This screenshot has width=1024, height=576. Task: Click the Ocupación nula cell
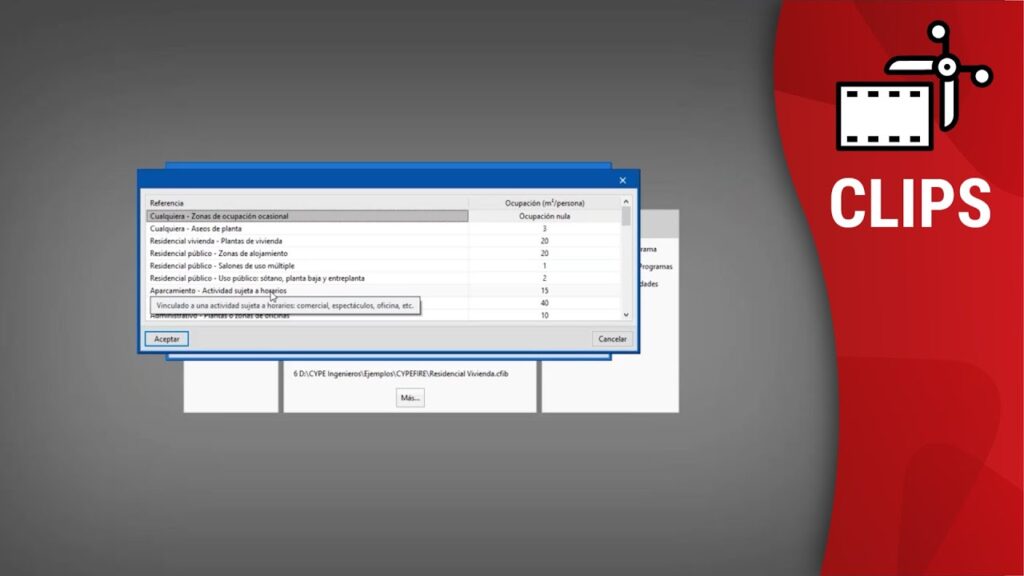pos(544,216)
